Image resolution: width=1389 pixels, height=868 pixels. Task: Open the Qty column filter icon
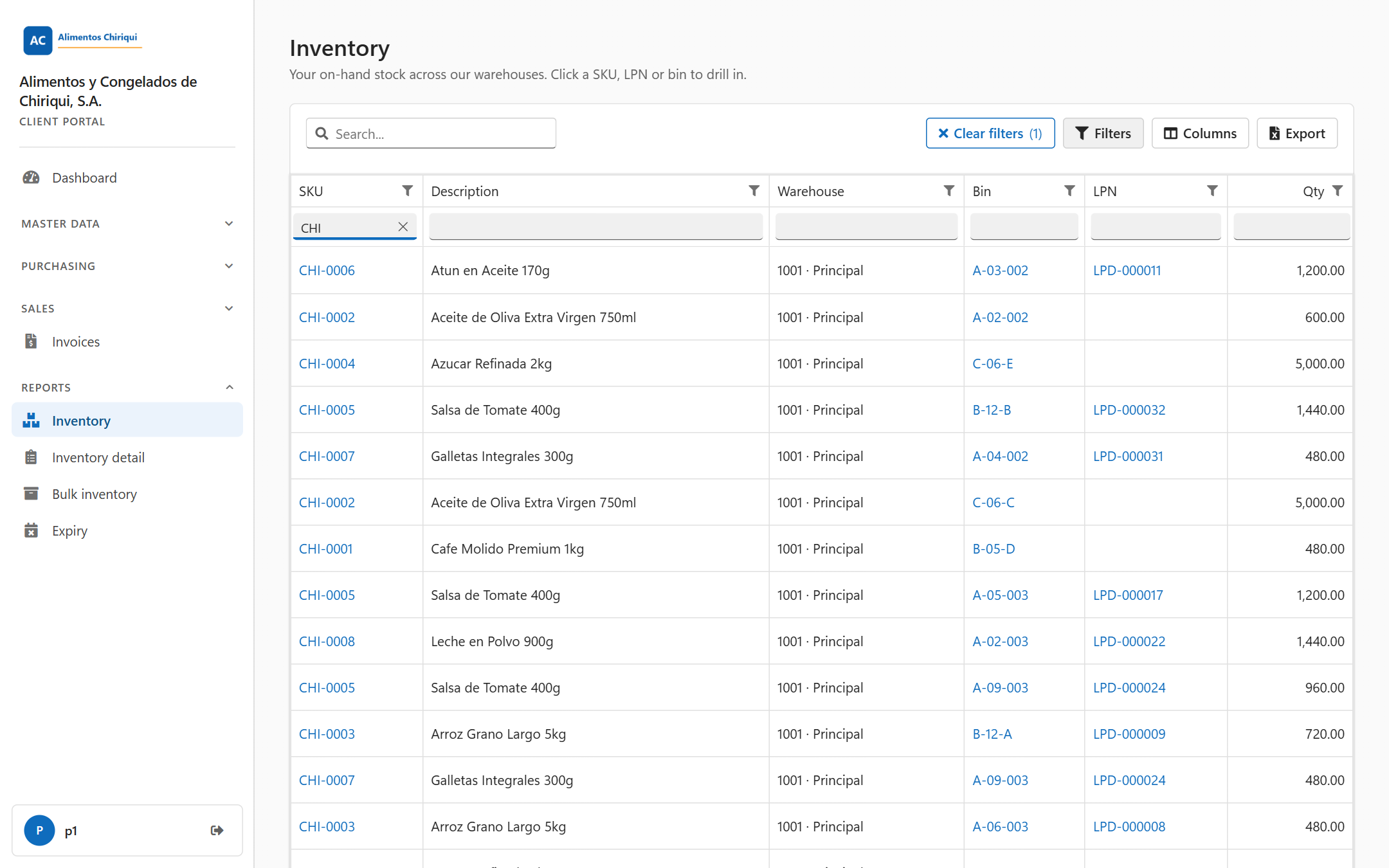pyautogui.click(x=1338, y=191)
